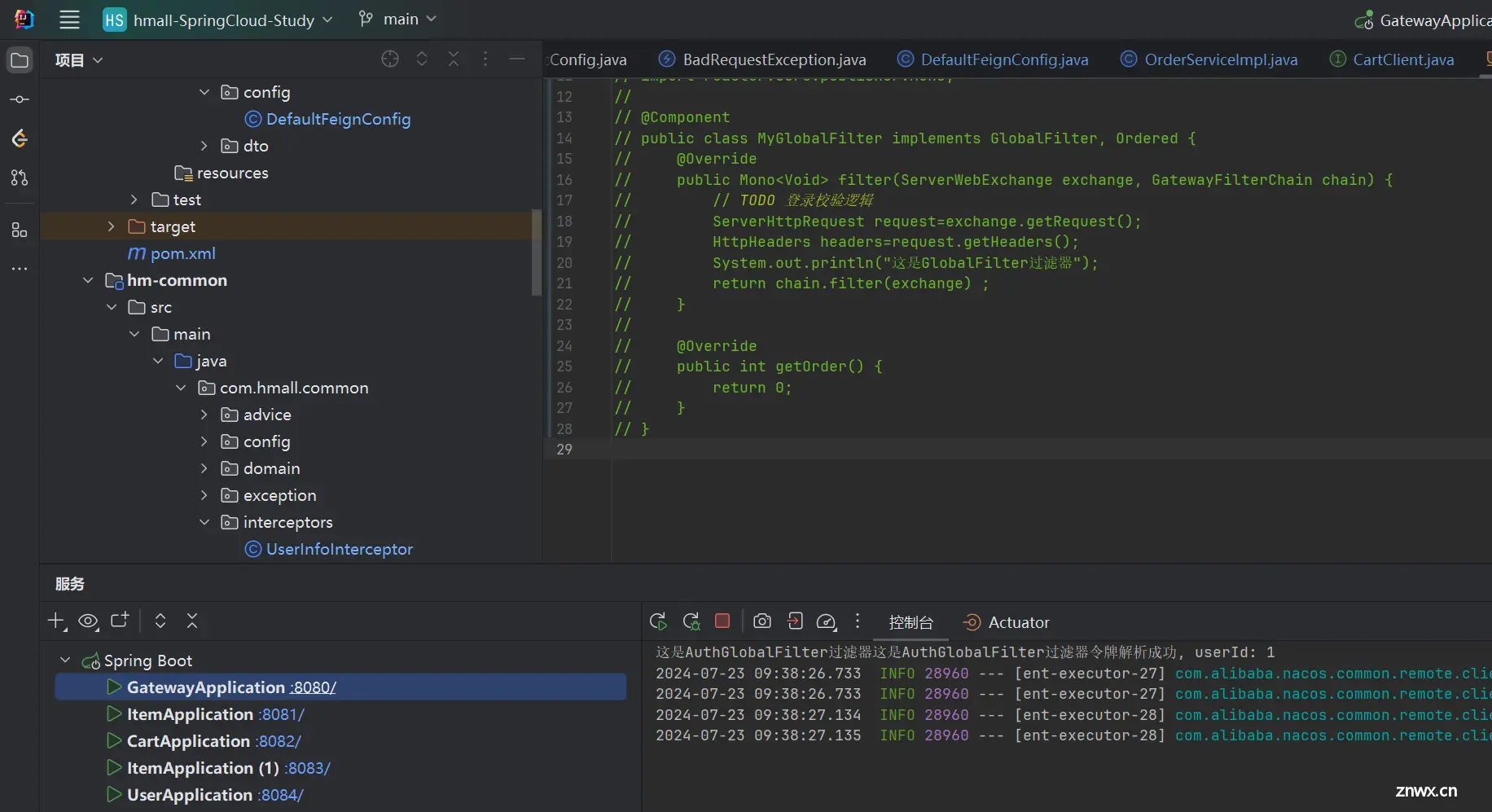The height and width of the screenshot is (812, 1492).
Task: Open main branch dropdown
Action: pos(397,20)
